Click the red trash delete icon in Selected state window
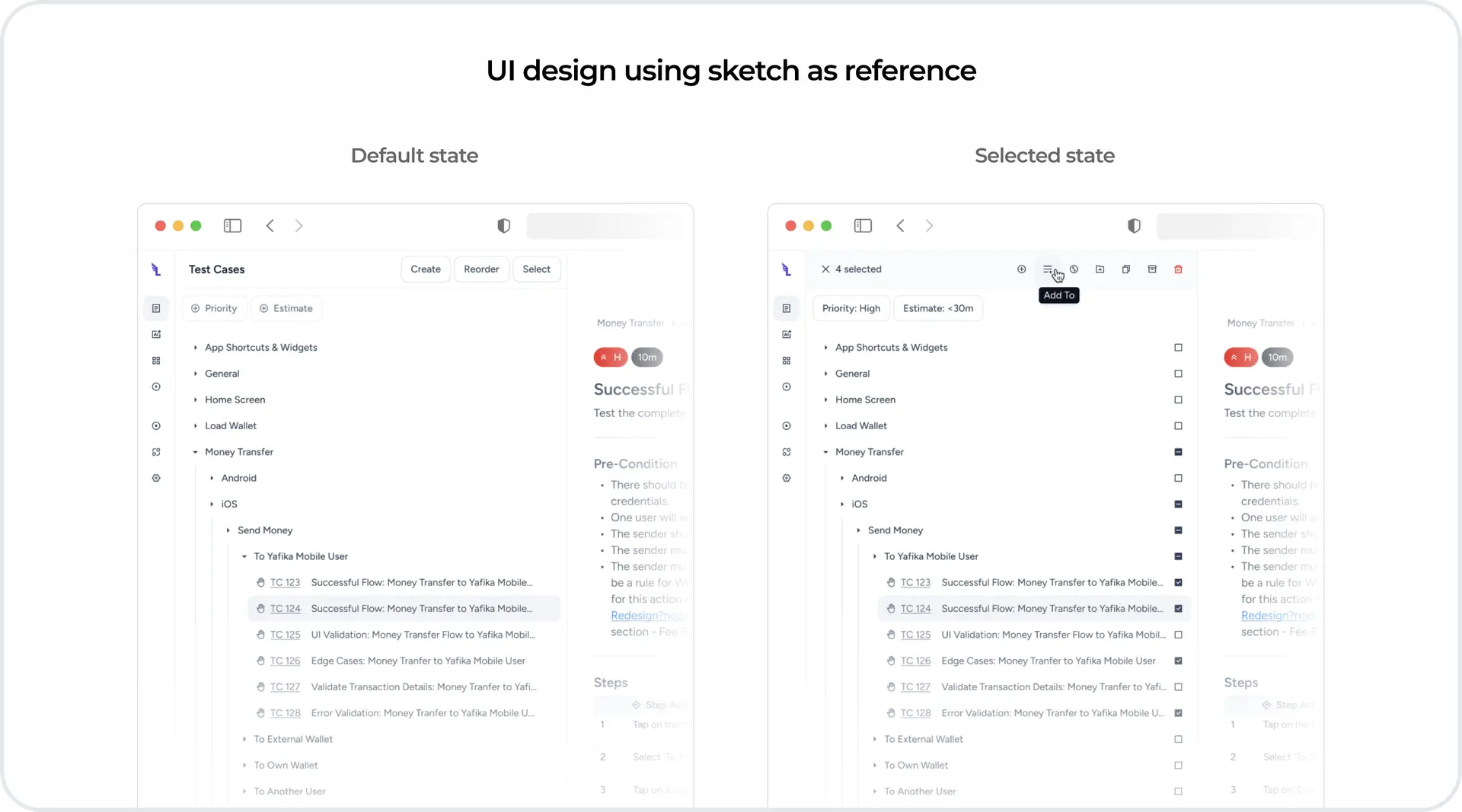Viewport: 1462px width, 812px height. 1178,269
